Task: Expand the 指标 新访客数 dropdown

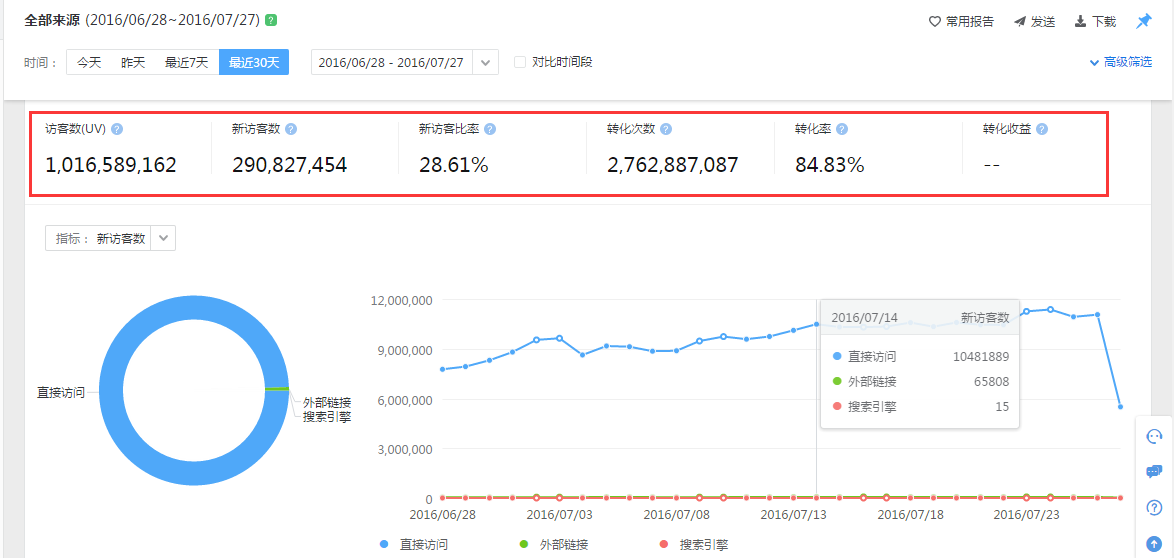Action: pyautogui.click(x=163, y=238)
